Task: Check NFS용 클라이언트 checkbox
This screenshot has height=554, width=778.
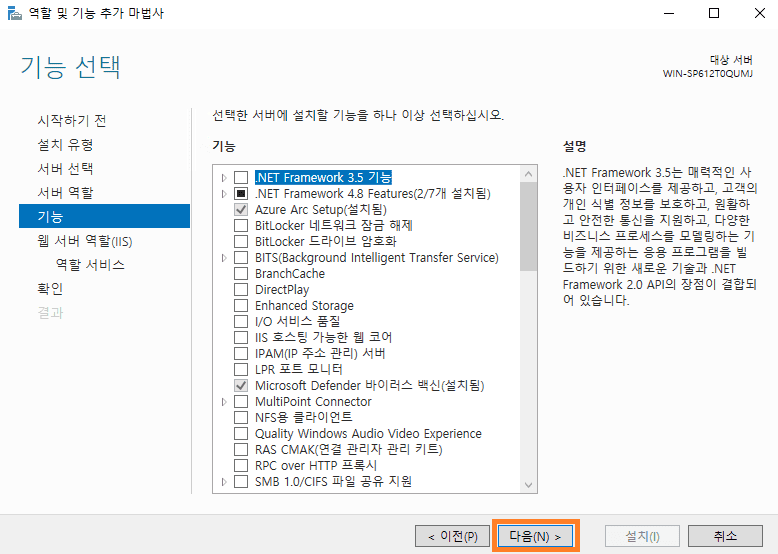Action: coord(241,417)
